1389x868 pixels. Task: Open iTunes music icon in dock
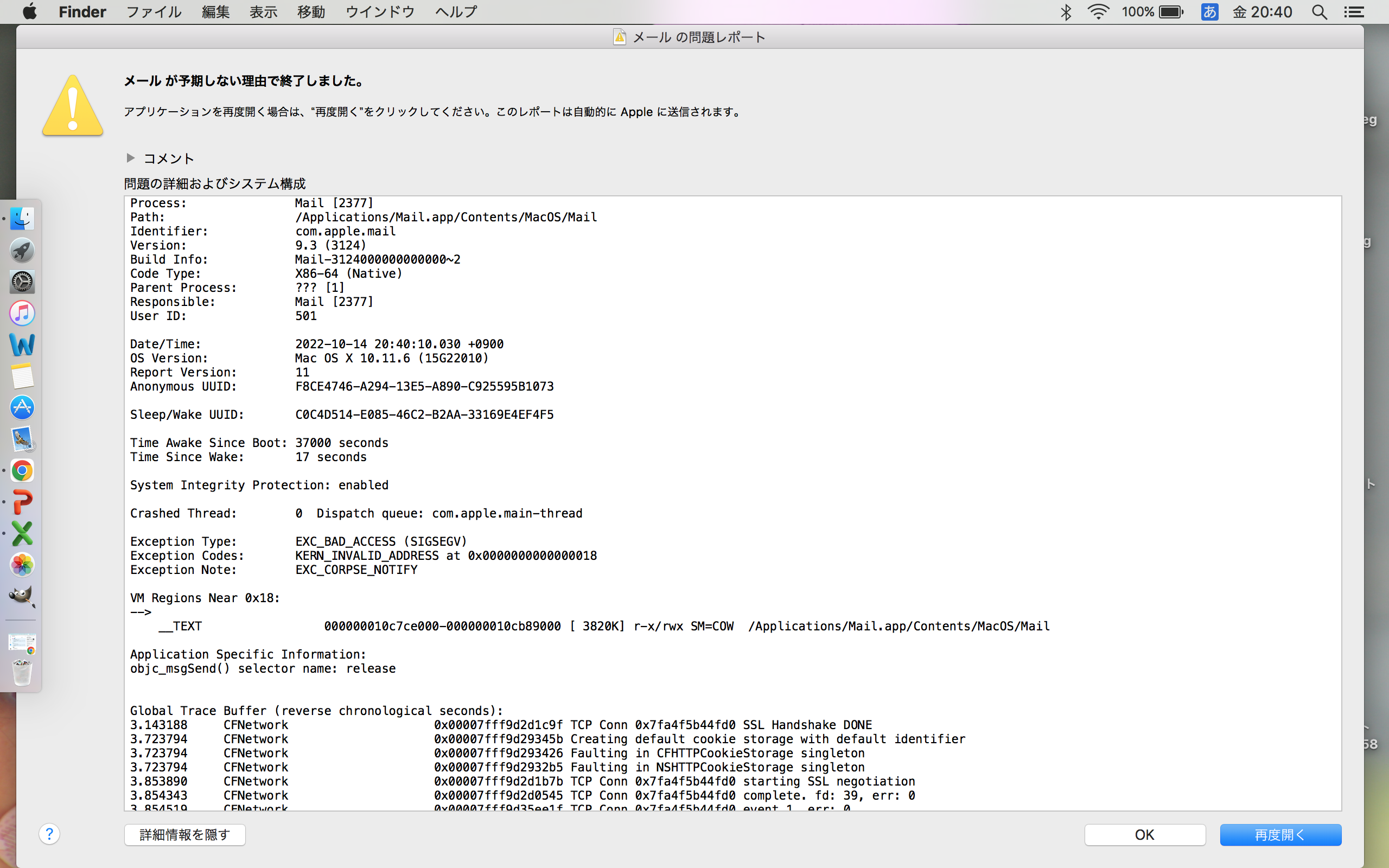22,314
